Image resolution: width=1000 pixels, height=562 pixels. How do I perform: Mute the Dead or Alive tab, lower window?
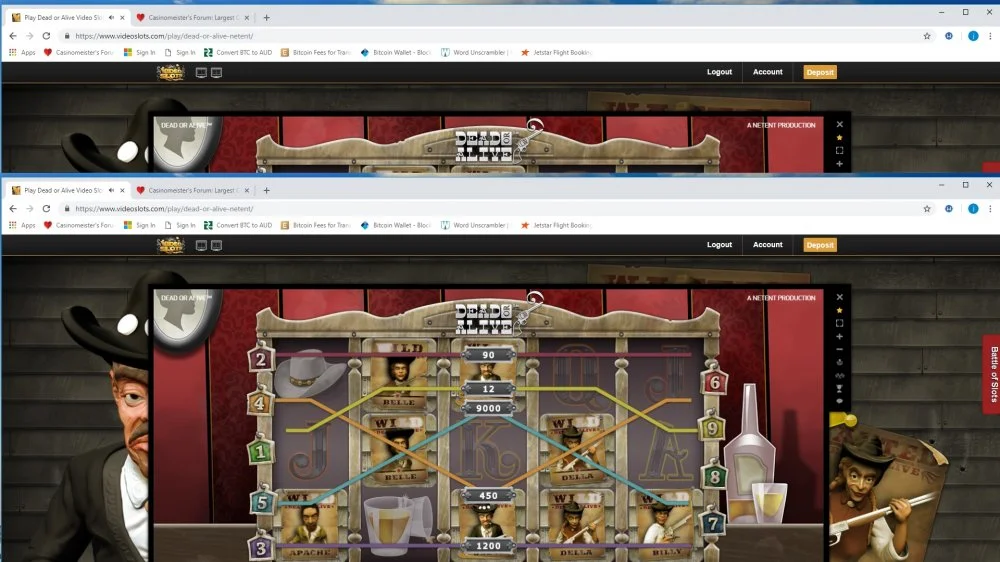(x=111, y=190)
